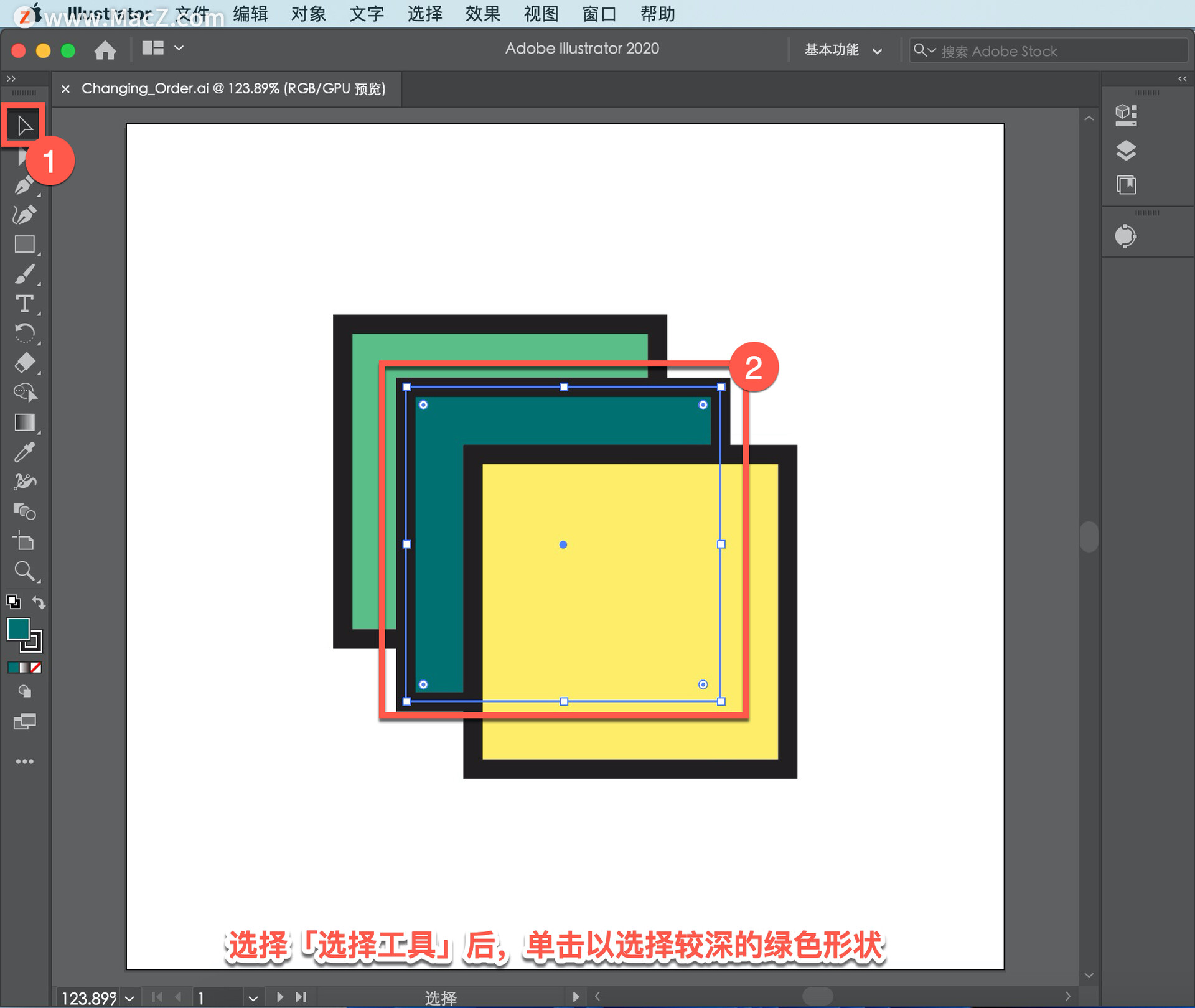
Task: Open the 文件 menu
Action: (192, 14)
